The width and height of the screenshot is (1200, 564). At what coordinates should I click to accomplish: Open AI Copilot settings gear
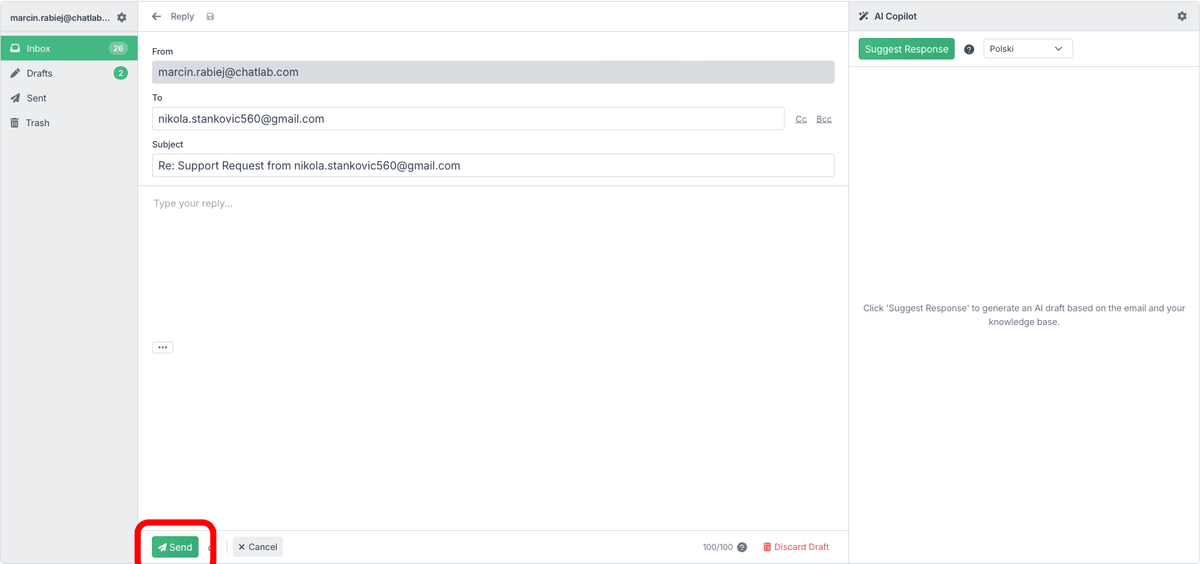coord(1182,16)
